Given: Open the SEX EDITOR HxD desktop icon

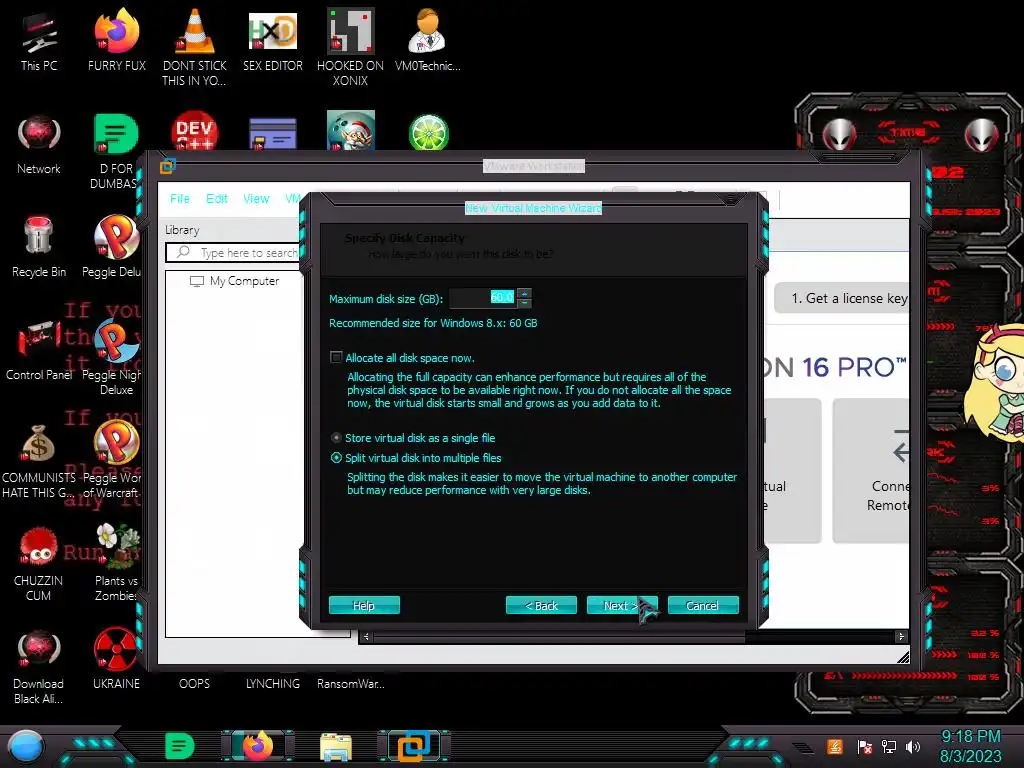Looking at the screenshot, I should 273,41.
